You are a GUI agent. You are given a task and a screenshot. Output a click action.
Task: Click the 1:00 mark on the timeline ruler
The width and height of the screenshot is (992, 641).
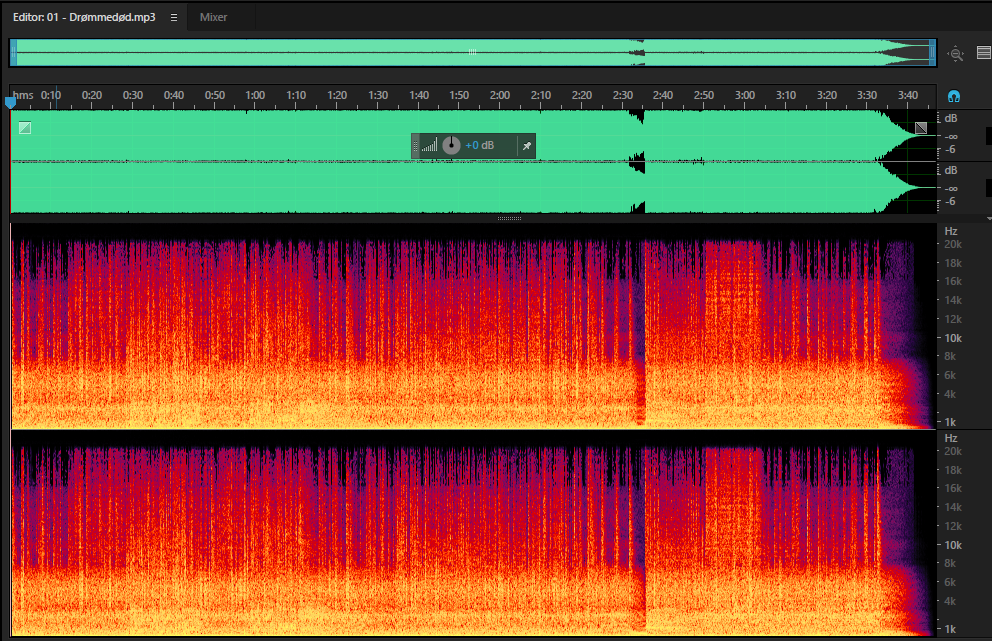click(255, 95)
